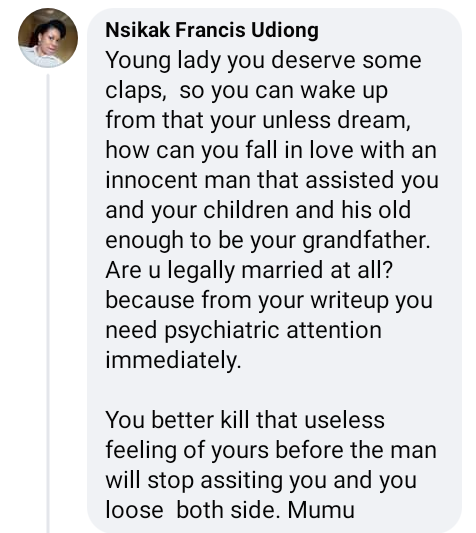Click the word 'children' in the comment

[x=246, y=210]
